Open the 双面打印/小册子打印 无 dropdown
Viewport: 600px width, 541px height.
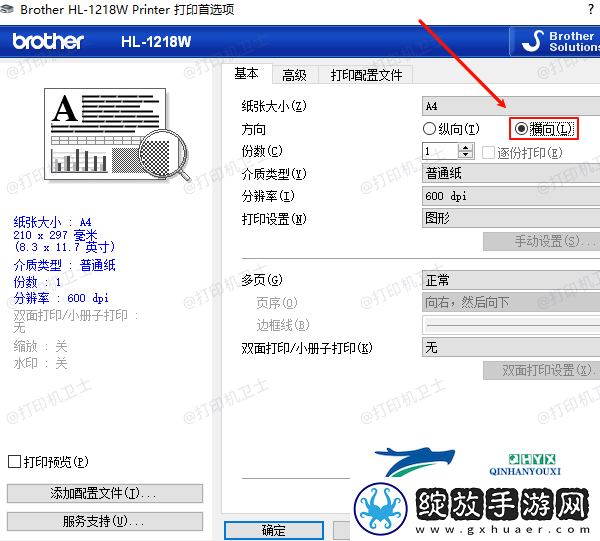click(511, 347)
